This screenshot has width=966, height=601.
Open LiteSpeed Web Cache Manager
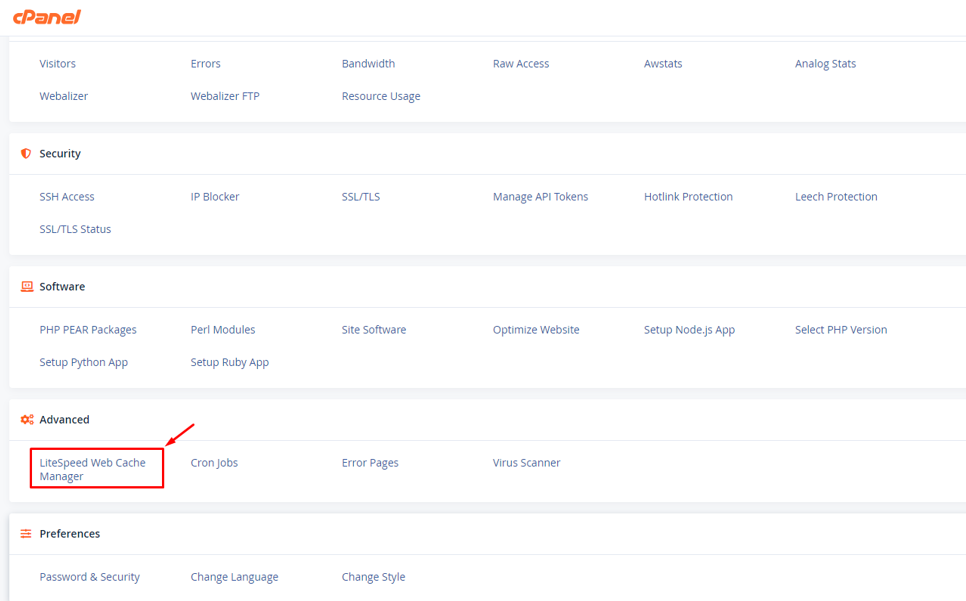click(92, 469)
